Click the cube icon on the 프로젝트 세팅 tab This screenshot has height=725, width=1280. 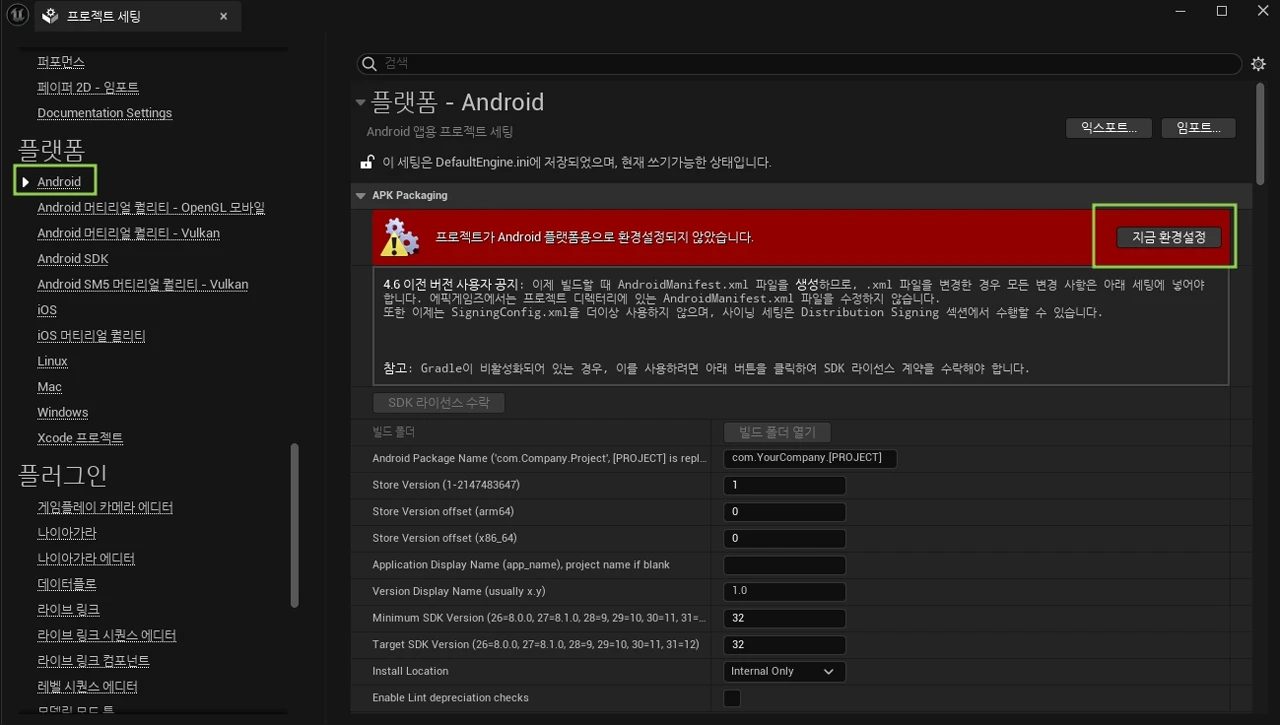tap(48, 15)
